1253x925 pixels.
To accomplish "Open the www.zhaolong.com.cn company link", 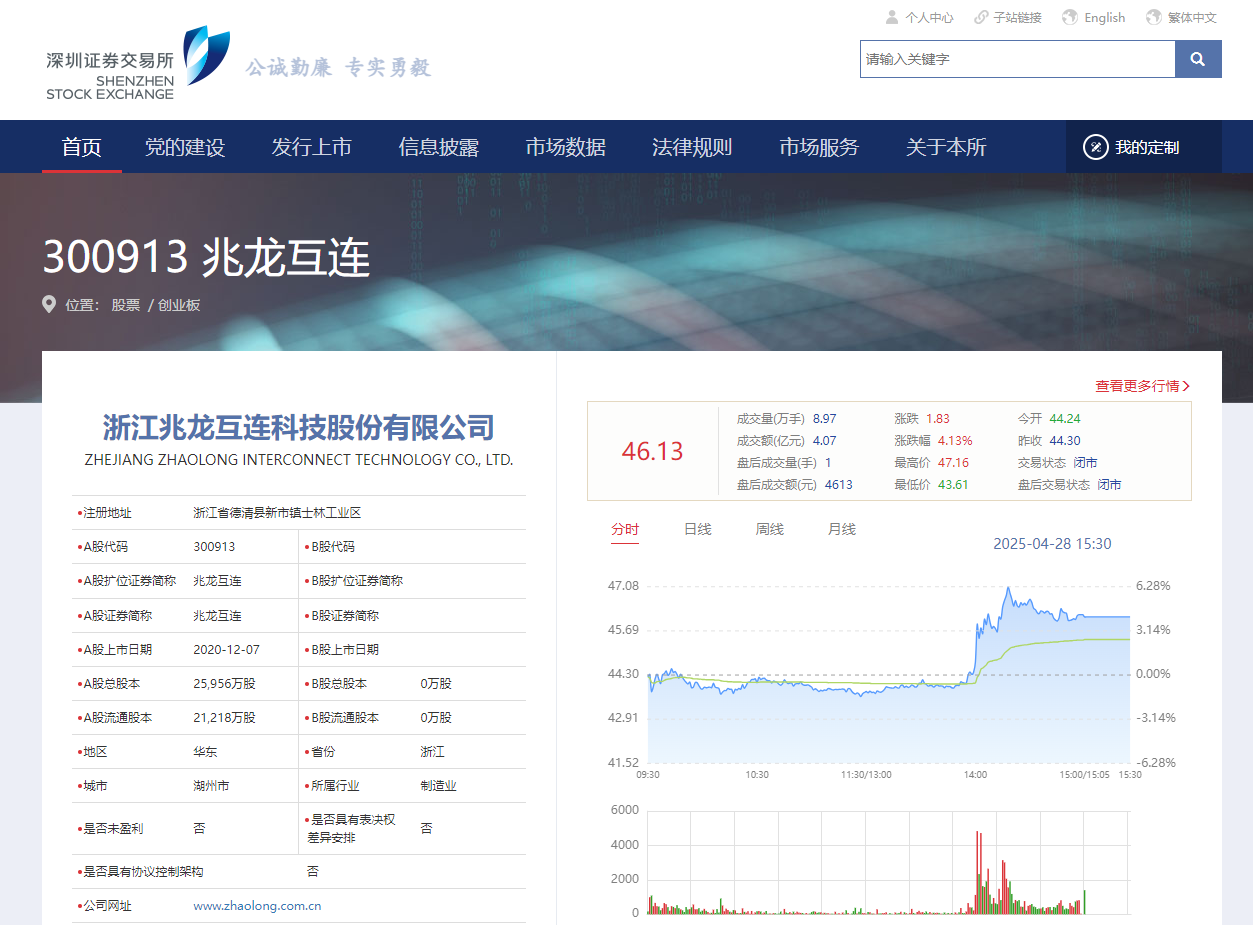I will 257,906.
